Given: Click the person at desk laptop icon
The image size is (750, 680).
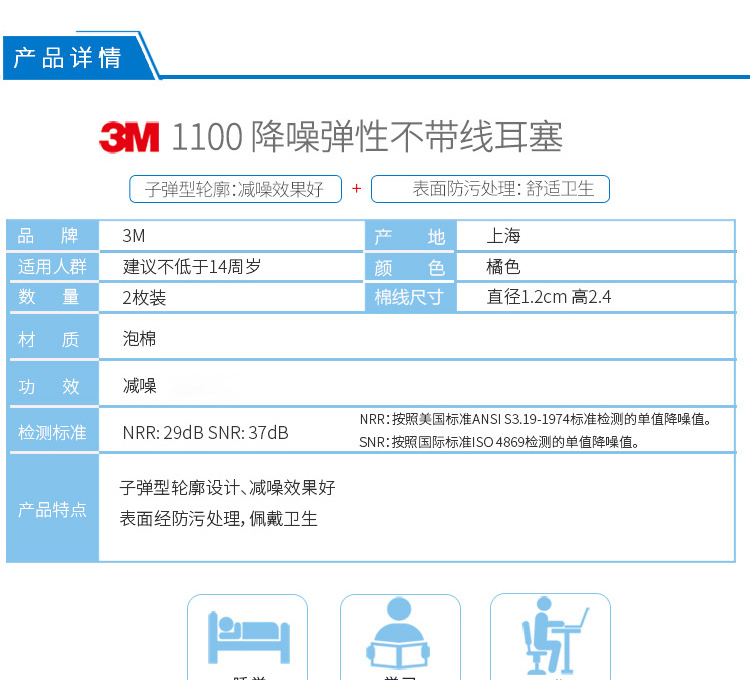Looking at the screenshot, I should tap(554, 635).
